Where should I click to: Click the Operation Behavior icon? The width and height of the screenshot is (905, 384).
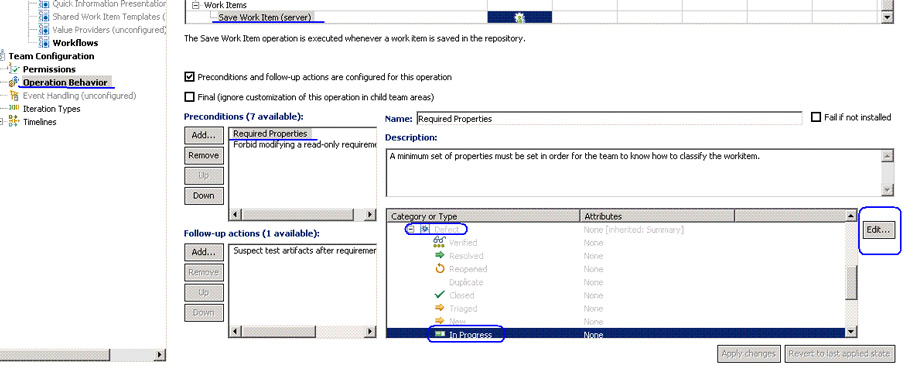click(x=14, y=83)
